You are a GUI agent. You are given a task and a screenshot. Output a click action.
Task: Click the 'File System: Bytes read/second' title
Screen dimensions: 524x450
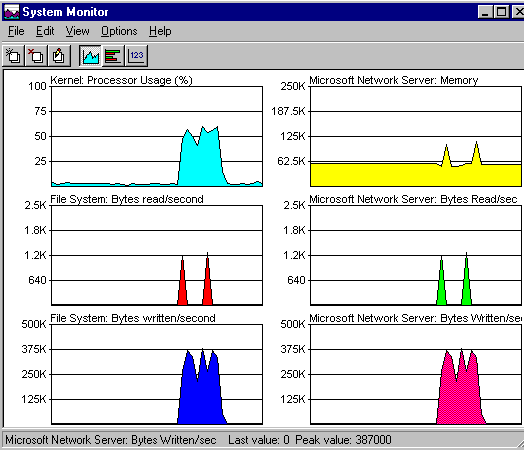click(x=127, y=199)
